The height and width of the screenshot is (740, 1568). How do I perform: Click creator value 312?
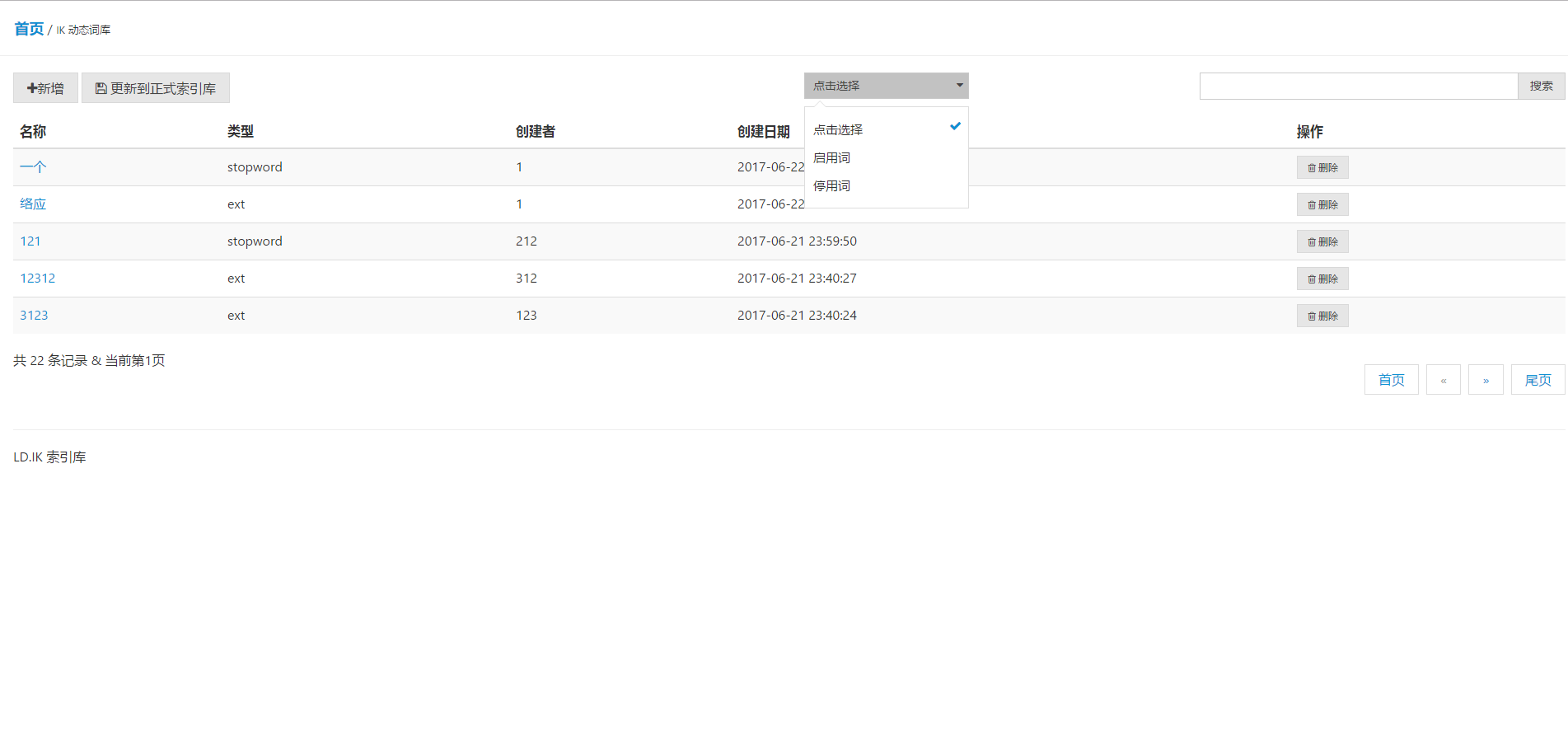[527, 279]
